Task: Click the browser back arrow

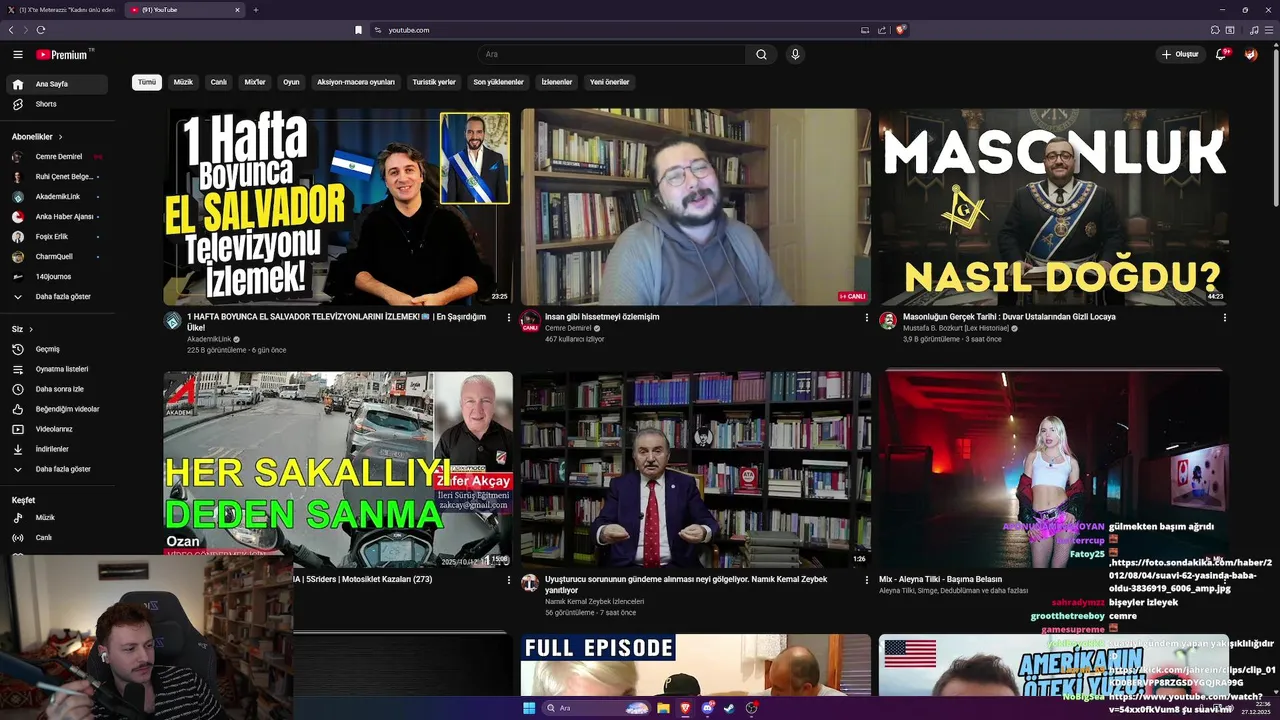Action: 11,30
